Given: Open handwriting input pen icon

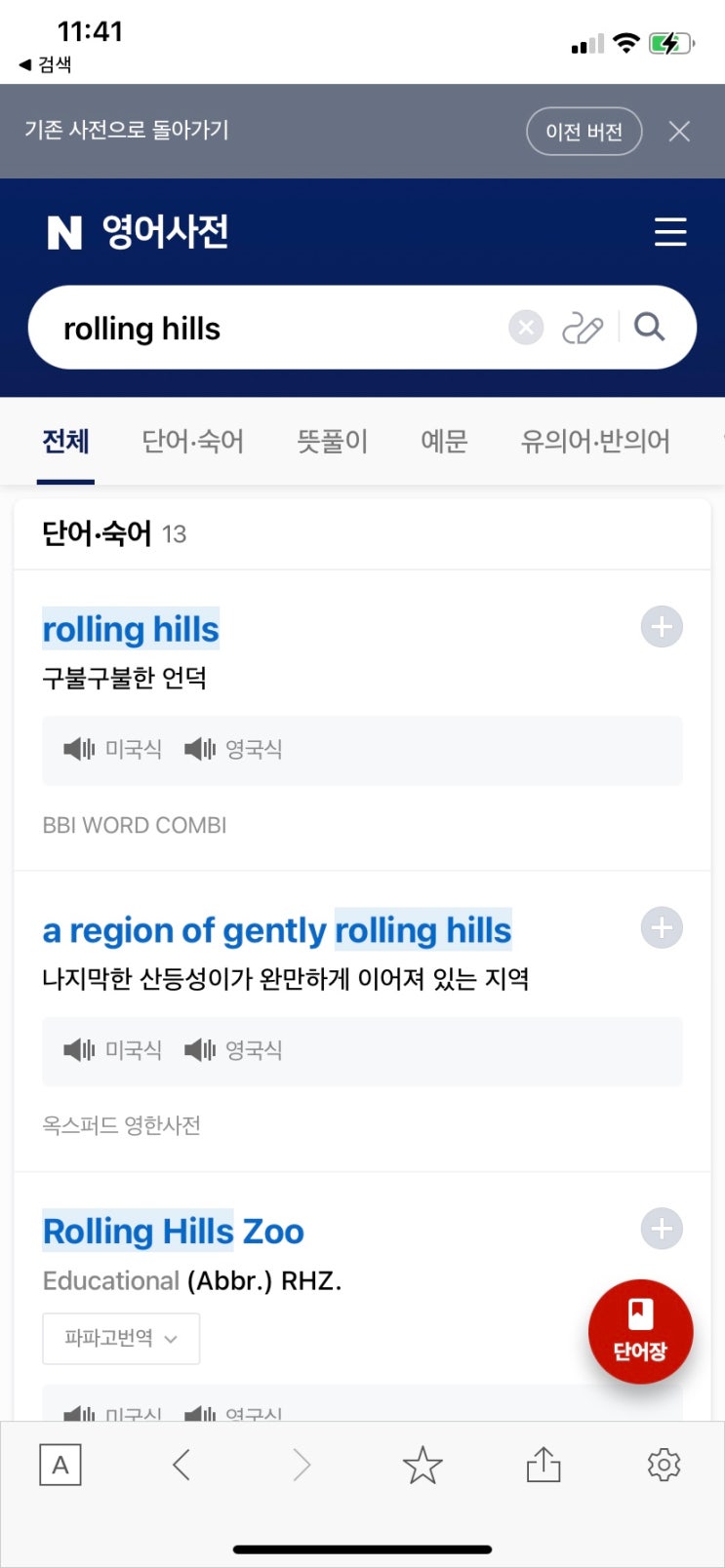Looking at the screenshot, I should [x=583, y=328].
